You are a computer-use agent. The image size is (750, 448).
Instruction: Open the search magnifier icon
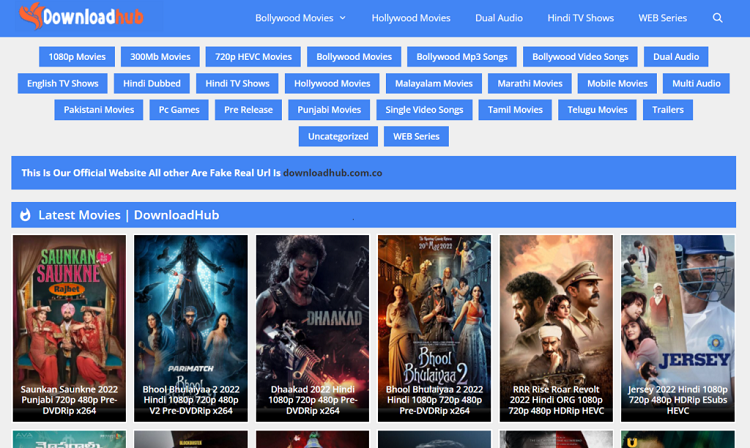(717, 18)
